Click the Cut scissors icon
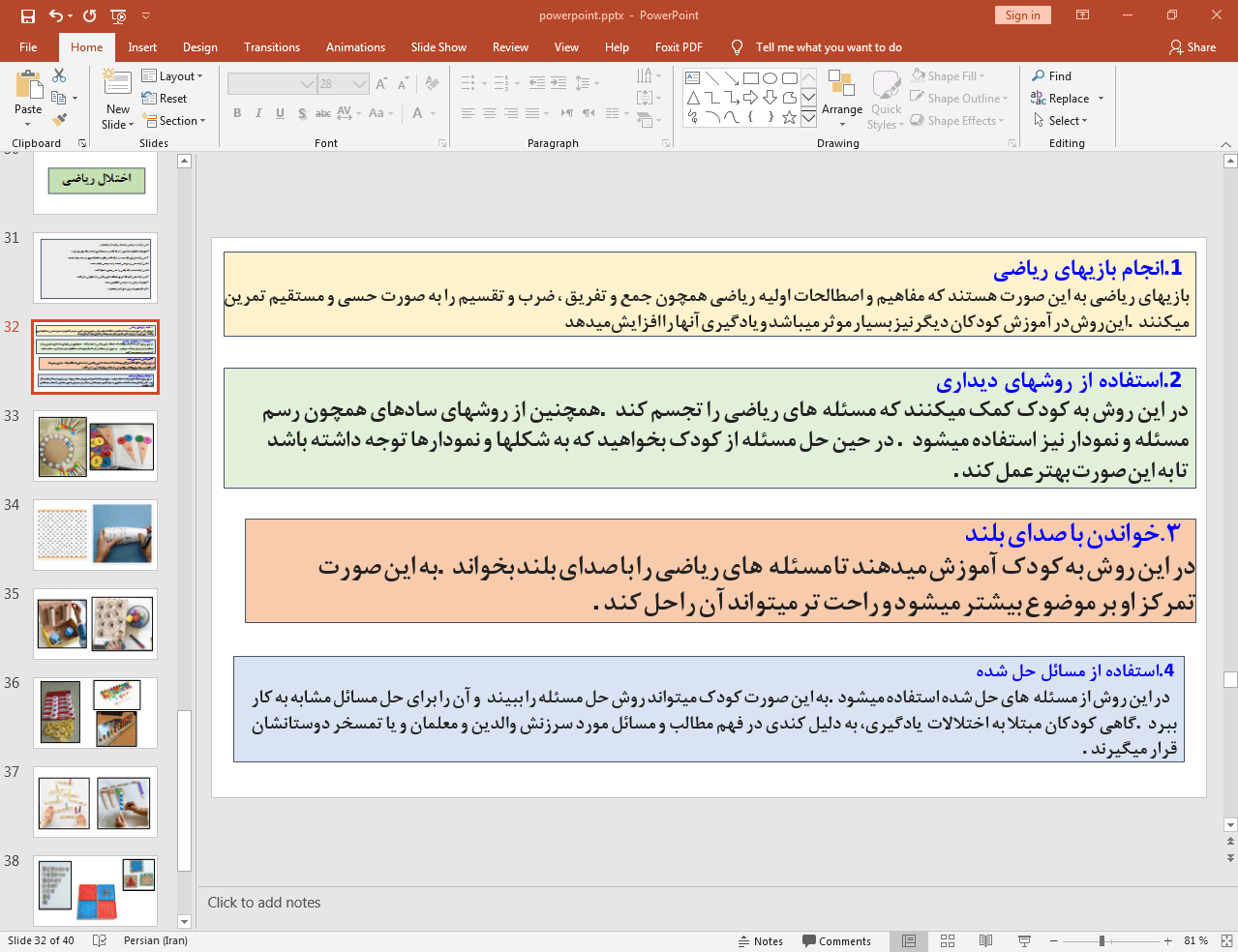The height and width of the screenshot is (952, 1238). pos(59,75)
